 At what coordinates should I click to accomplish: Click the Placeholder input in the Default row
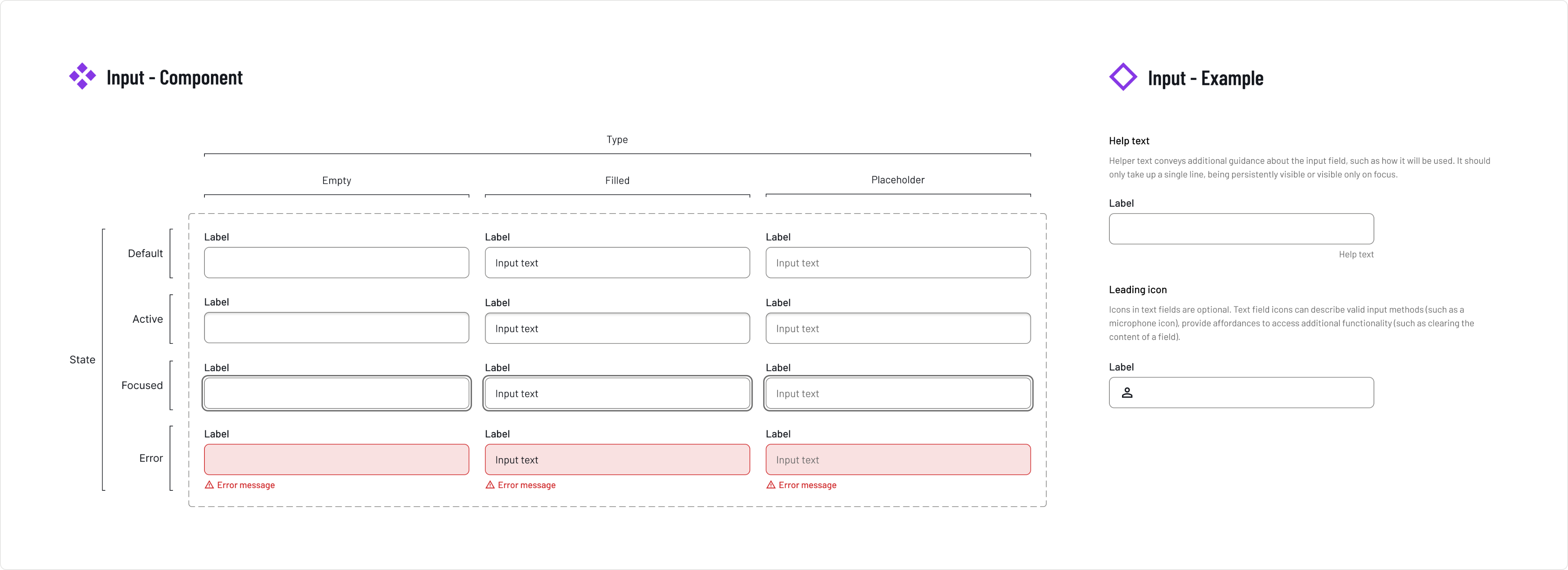(x=898, y=263)
